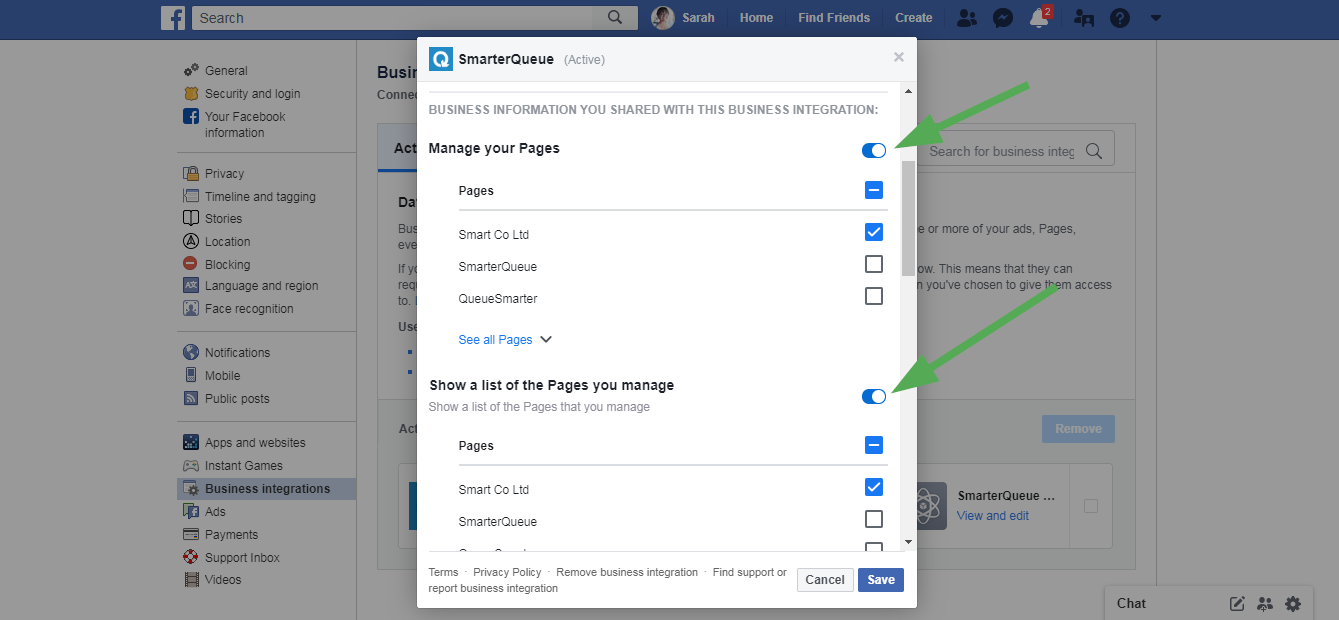Disable the Manage your Pages toggle

(874, 149)
